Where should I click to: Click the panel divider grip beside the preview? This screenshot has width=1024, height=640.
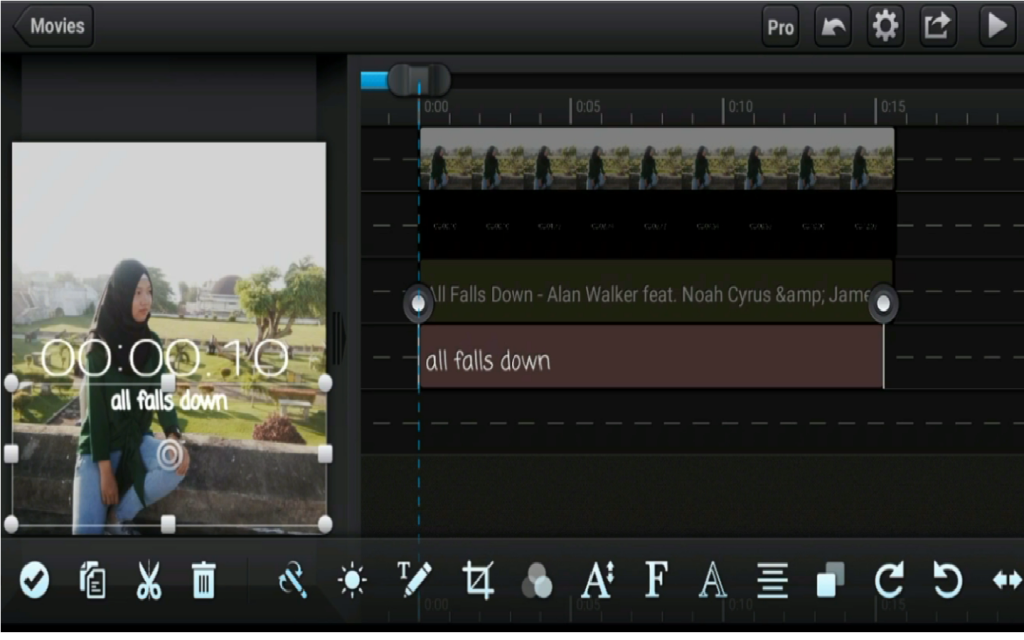point(338,338)
